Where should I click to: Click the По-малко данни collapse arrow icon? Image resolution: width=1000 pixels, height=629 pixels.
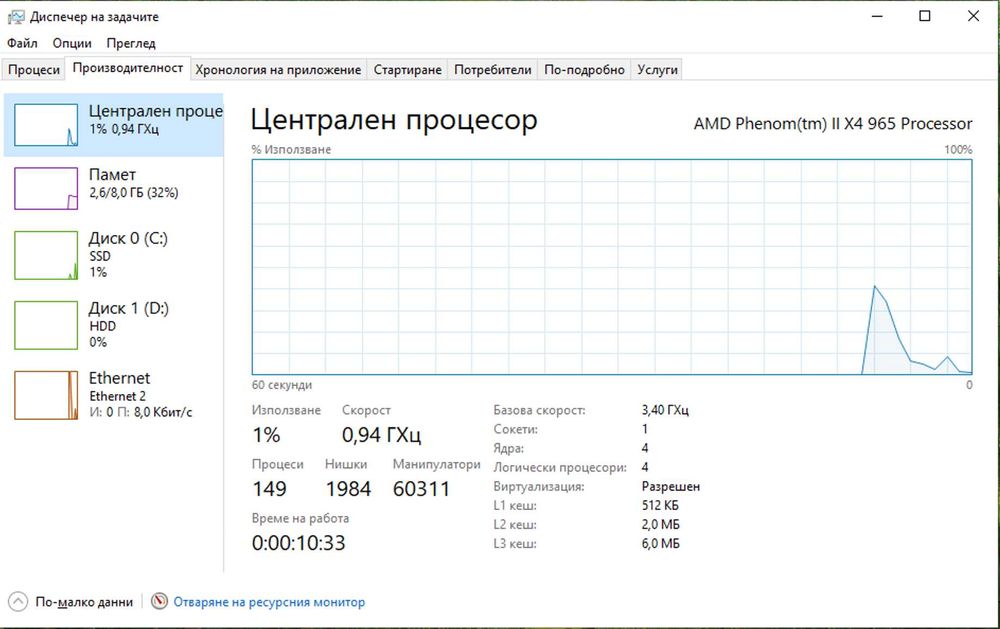(x=18, y=602)
